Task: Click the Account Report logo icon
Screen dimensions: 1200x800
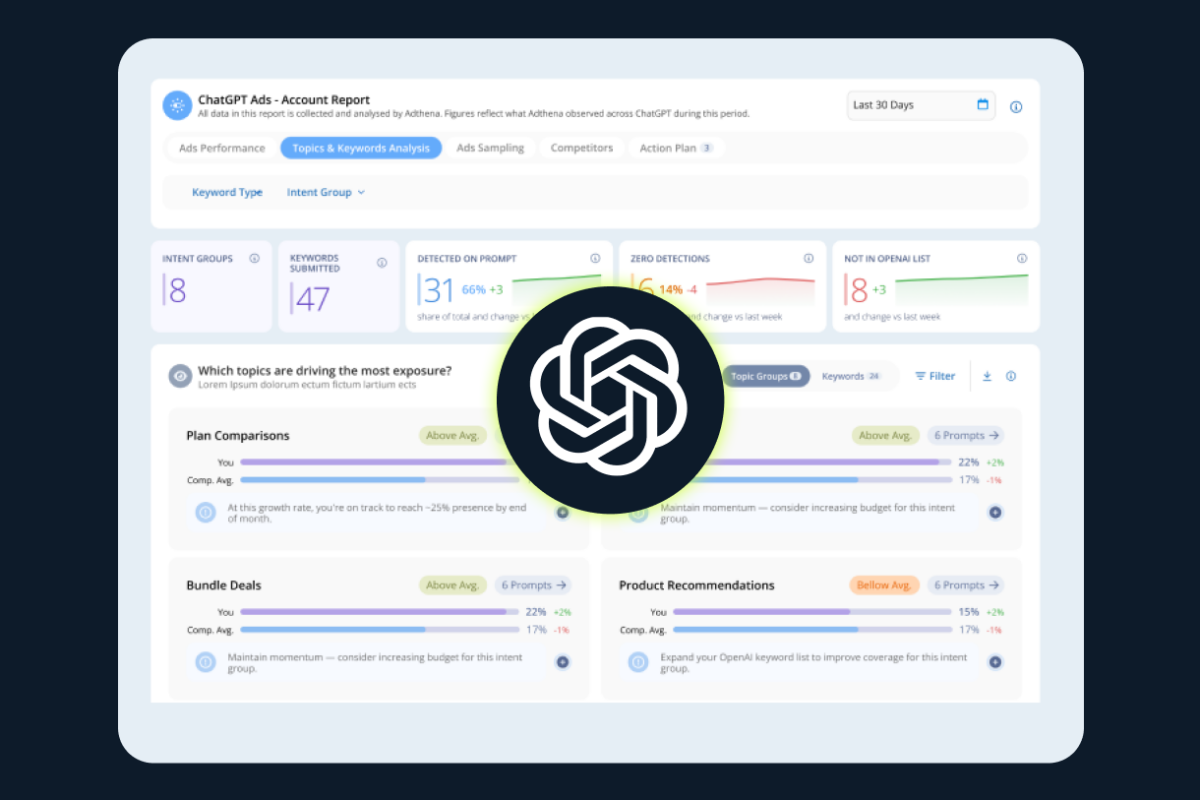Action: 177,106
